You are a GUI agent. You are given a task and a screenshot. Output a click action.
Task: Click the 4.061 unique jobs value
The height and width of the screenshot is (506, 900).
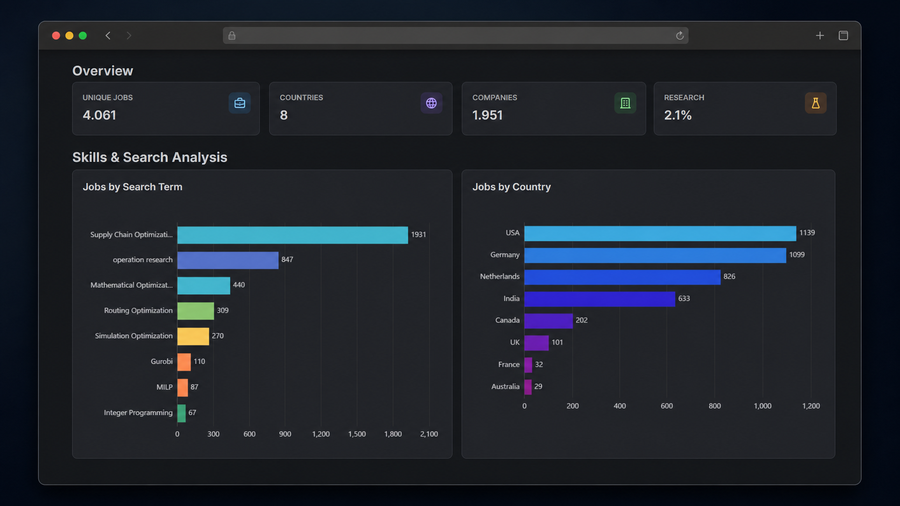[99, 115]
